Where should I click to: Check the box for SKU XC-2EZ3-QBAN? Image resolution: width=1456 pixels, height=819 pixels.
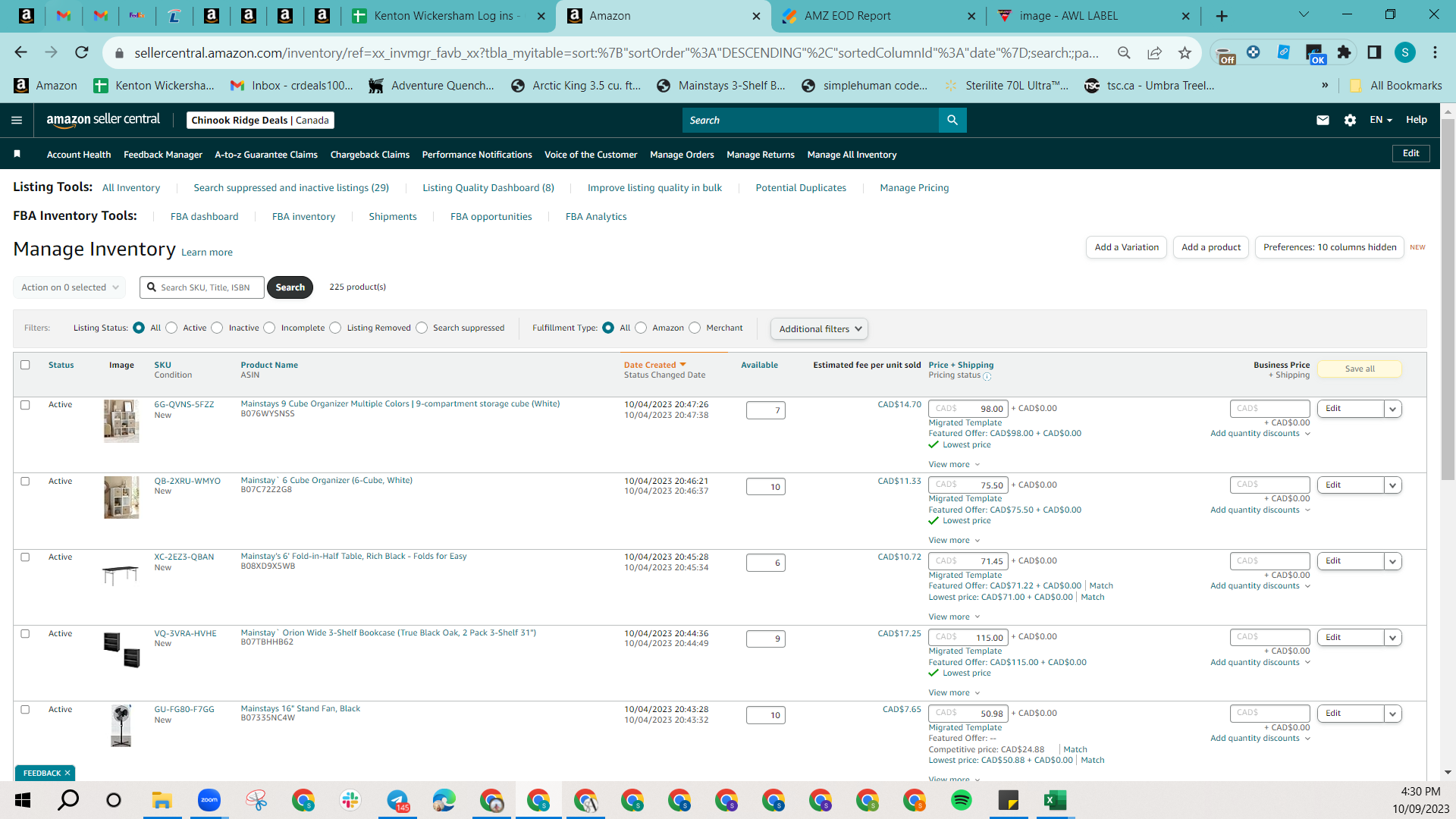(25, 557)
